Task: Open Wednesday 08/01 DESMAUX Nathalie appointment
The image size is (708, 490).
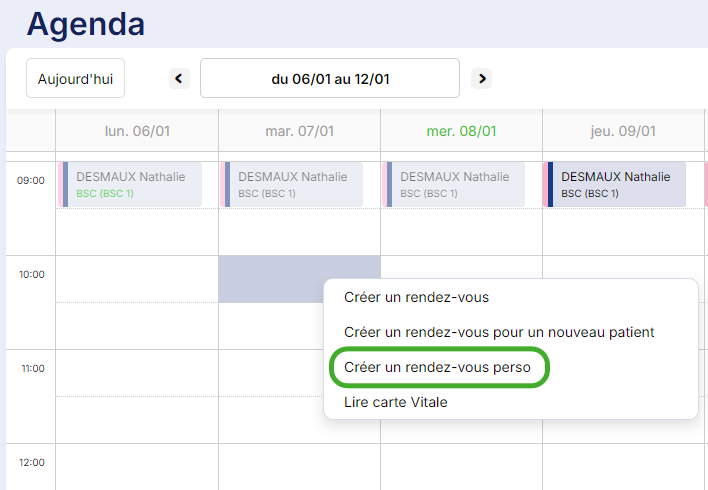Action: 456,184
